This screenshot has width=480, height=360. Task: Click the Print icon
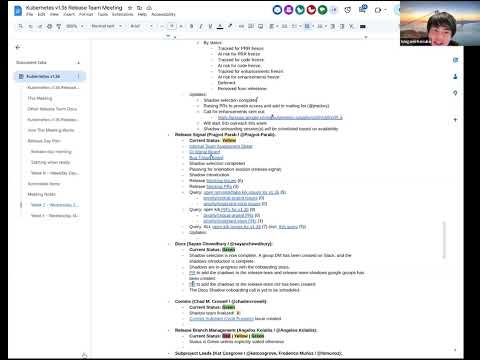click(x=49, y=26)
